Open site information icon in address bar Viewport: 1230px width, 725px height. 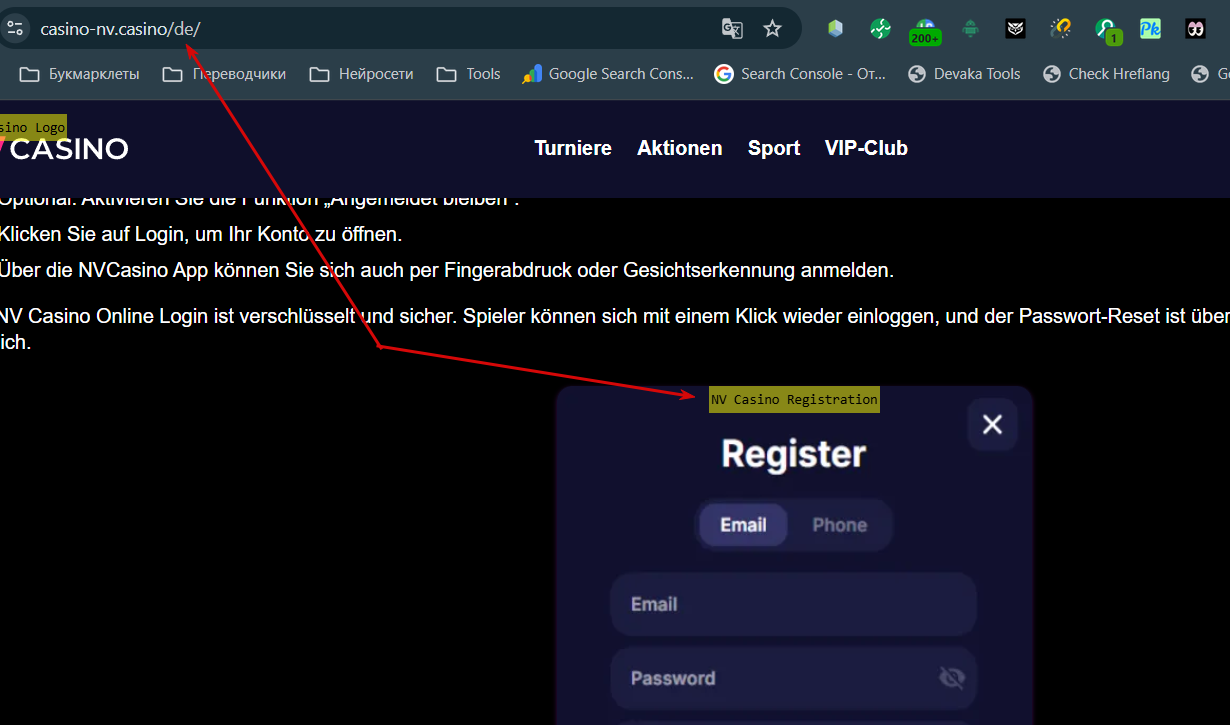[x=14, y=28]
